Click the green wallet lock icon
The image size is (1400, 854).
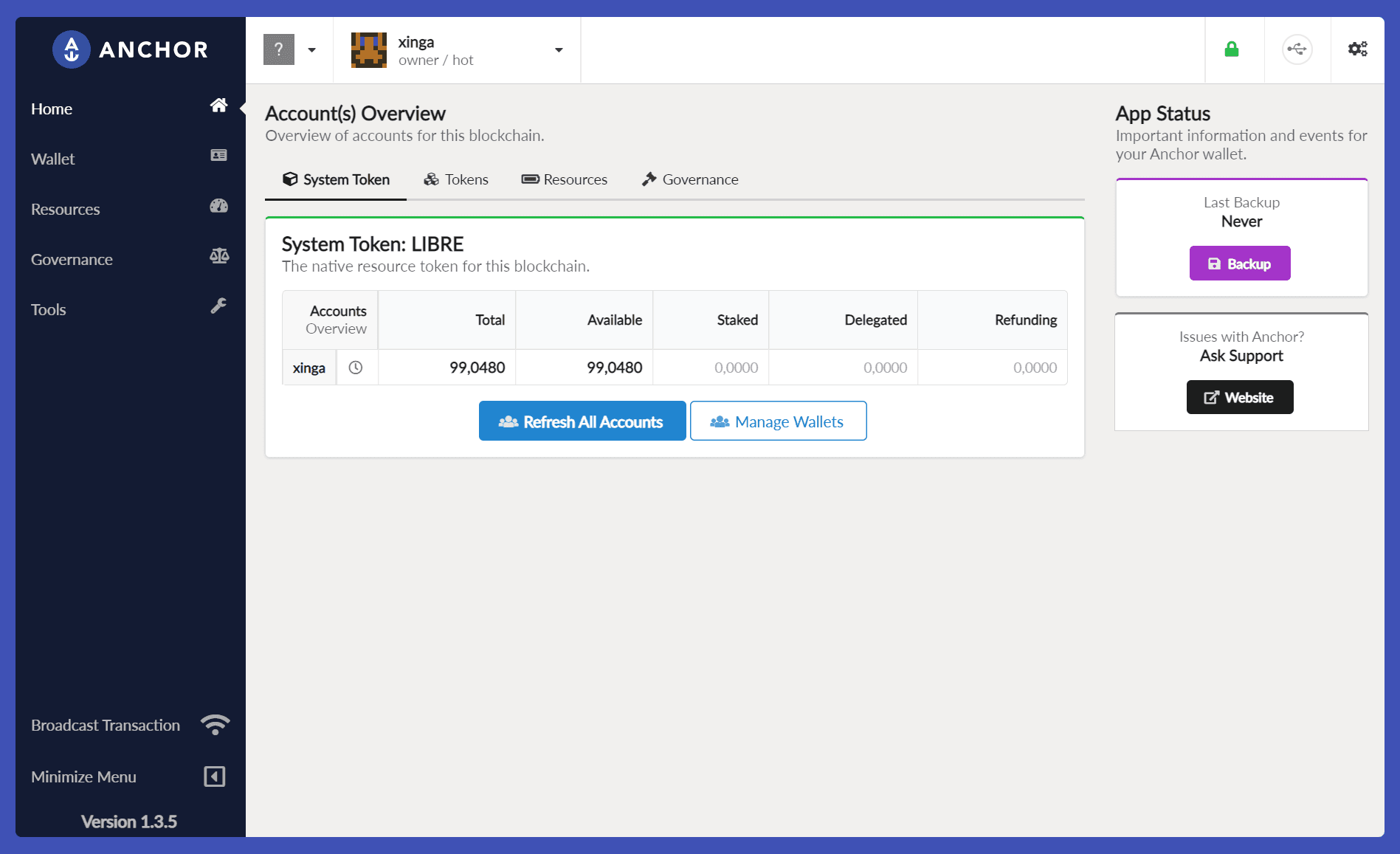click(1231, 49)
